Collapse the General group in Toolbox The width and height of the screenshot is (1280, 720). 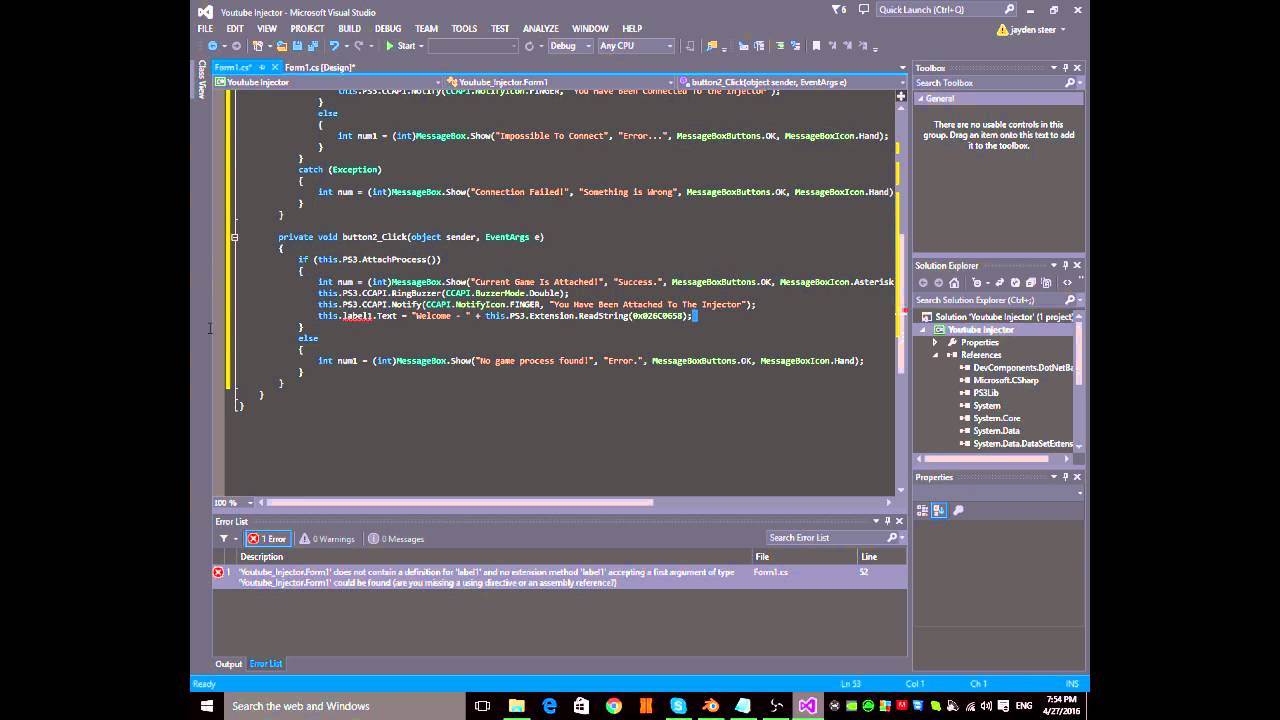(x=920, y=99)
